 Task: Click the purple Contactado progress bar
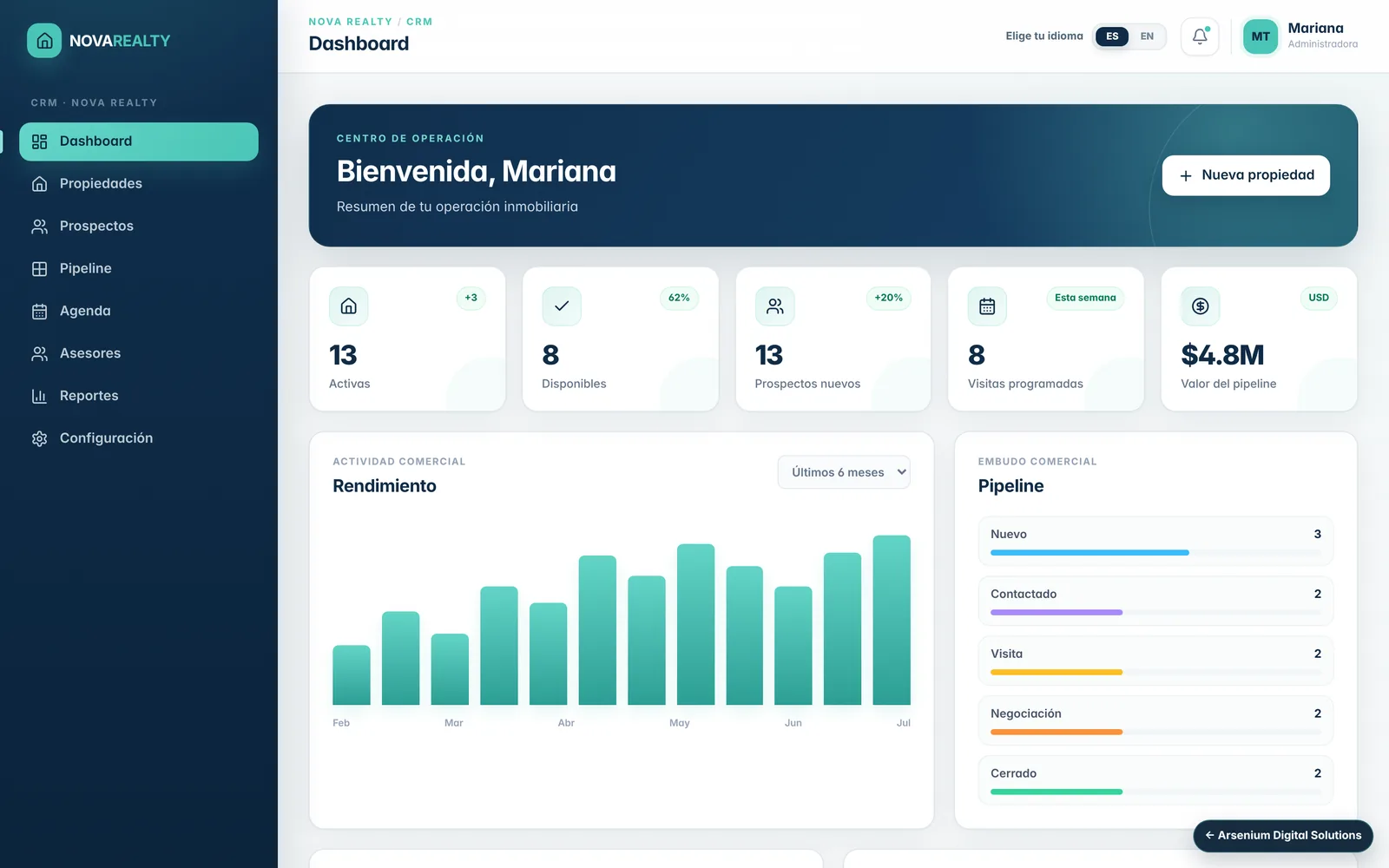(x=1057, y=613)
